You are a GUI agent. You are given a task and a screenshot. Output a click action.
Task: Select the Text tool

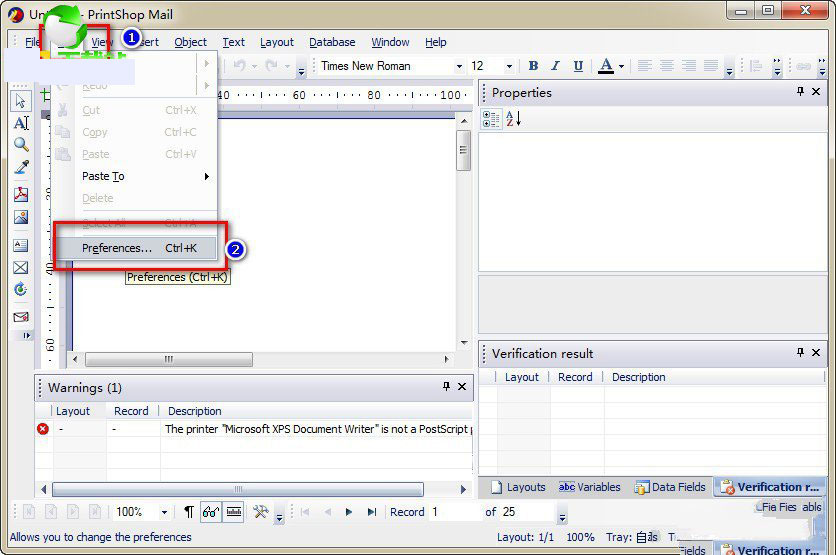pos(21,123)
